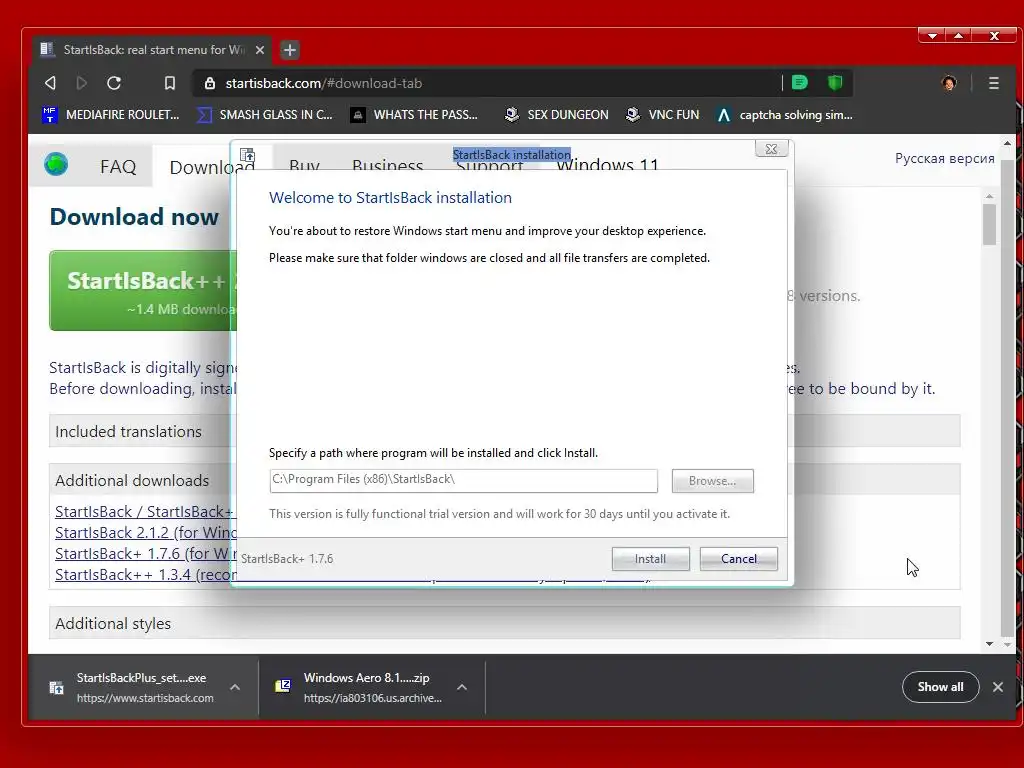Image resolution: width=1024 pixels, height=768 pixels.
Task: Click the green reader mode icon
Action: pyautogui.click(x=799, y=82)
